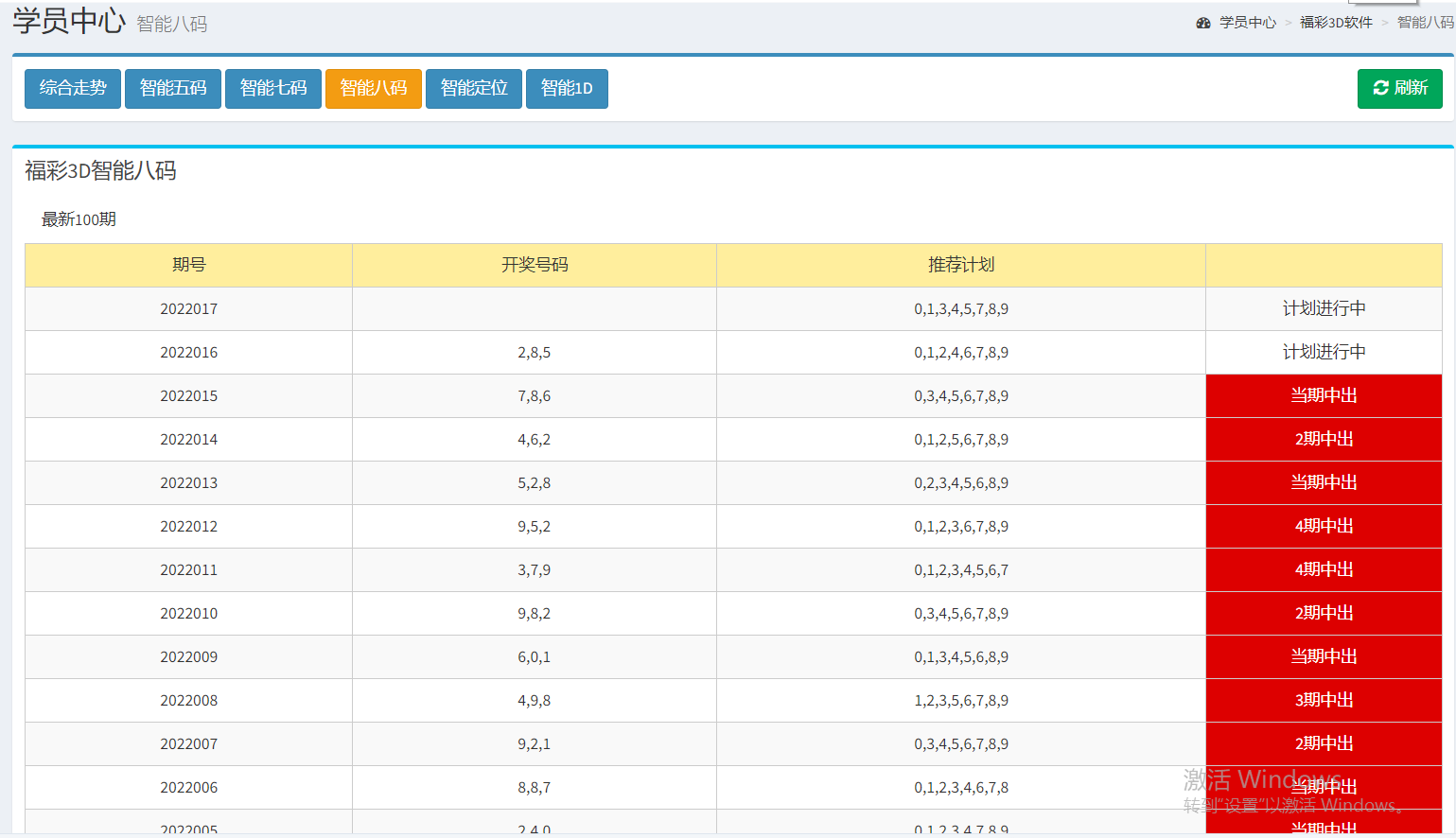The height and width of the screenshot is (838, 1456).
Task: Click red 2期中出 result for 2022007
Action: pyautogui.click(x=1324, y=744)
